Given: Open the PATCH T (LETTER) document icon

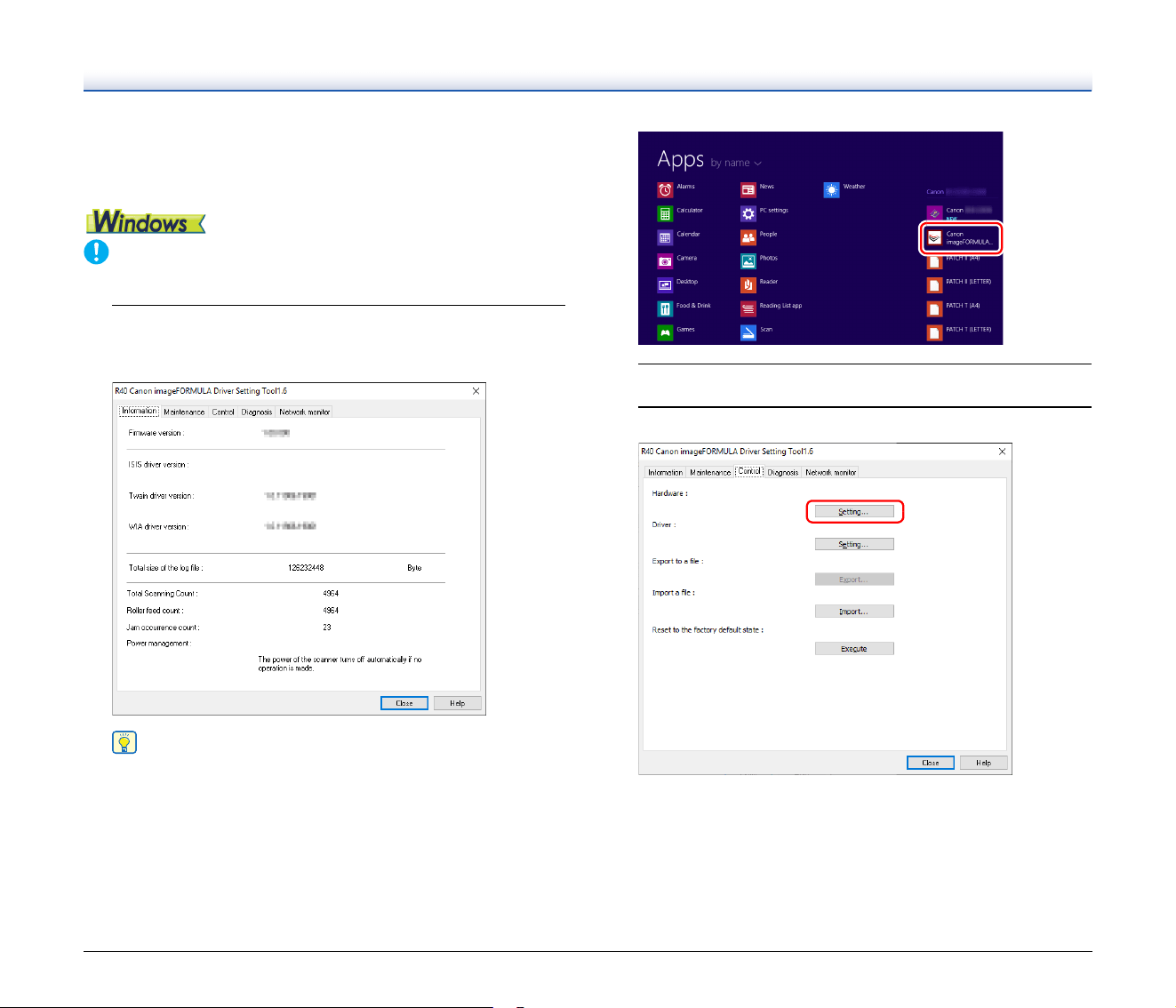Looking at the screenshot, I should click(934, 332).
